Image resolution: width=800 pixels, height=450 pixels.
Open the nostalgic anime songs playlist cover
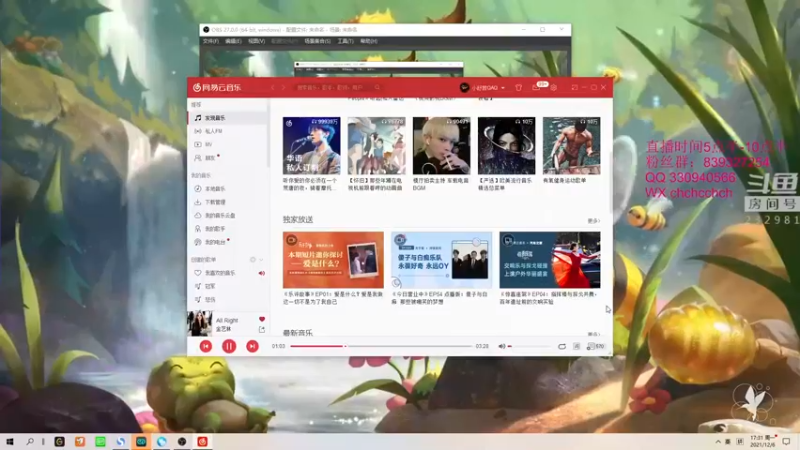tap(377, 146)
